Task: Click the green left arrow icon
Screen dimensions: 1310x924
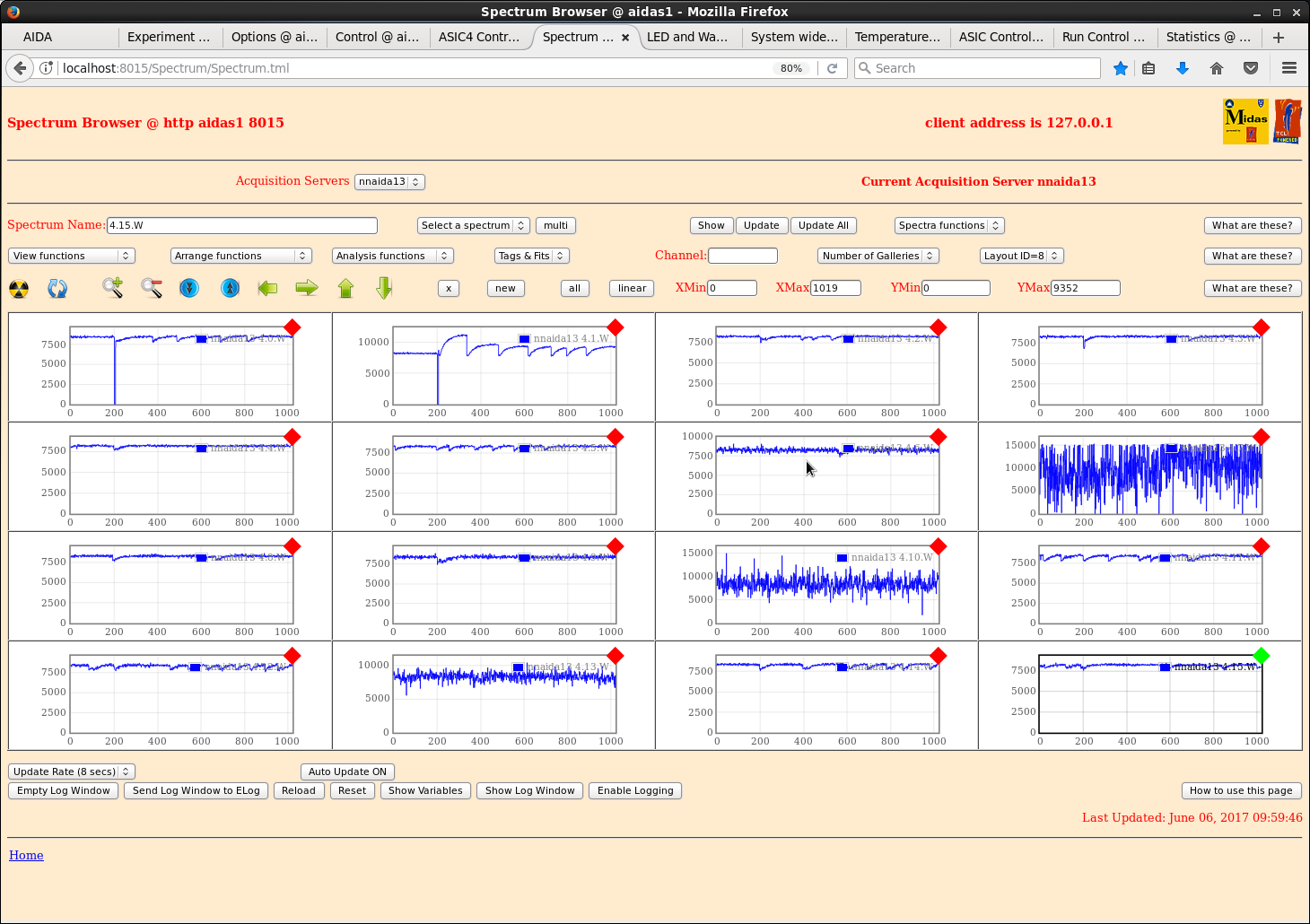Action: tap(267, 288)
